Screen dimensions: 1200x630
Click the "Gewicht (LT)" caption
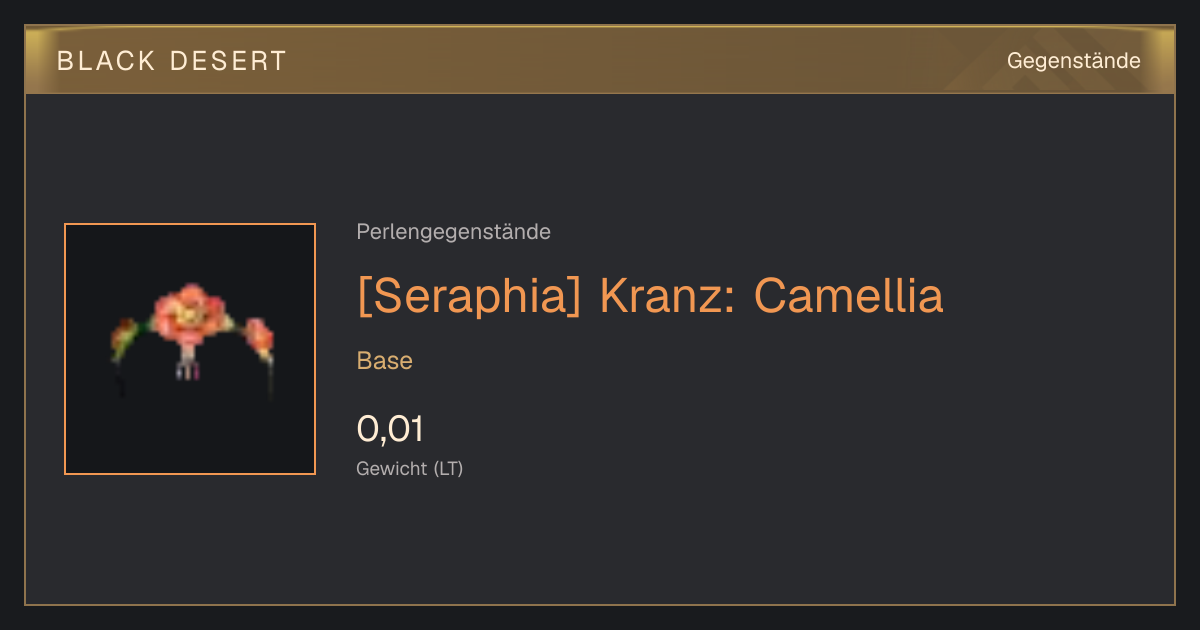[x=410, y=468]
